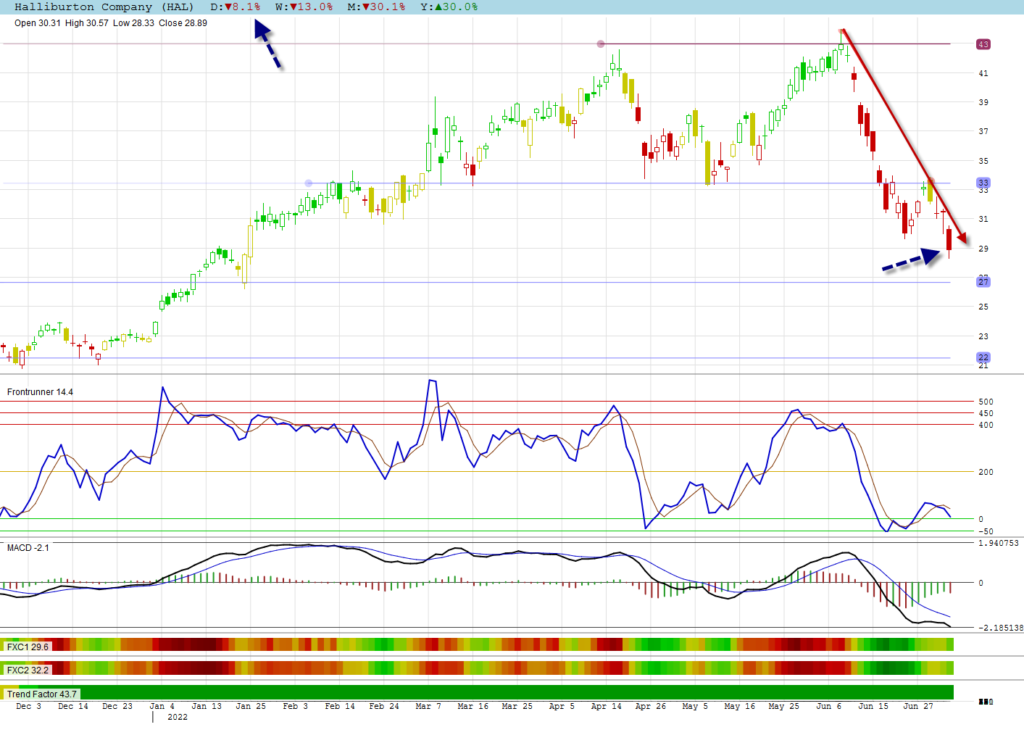Click the Apr 14 date label

point(606,706)
